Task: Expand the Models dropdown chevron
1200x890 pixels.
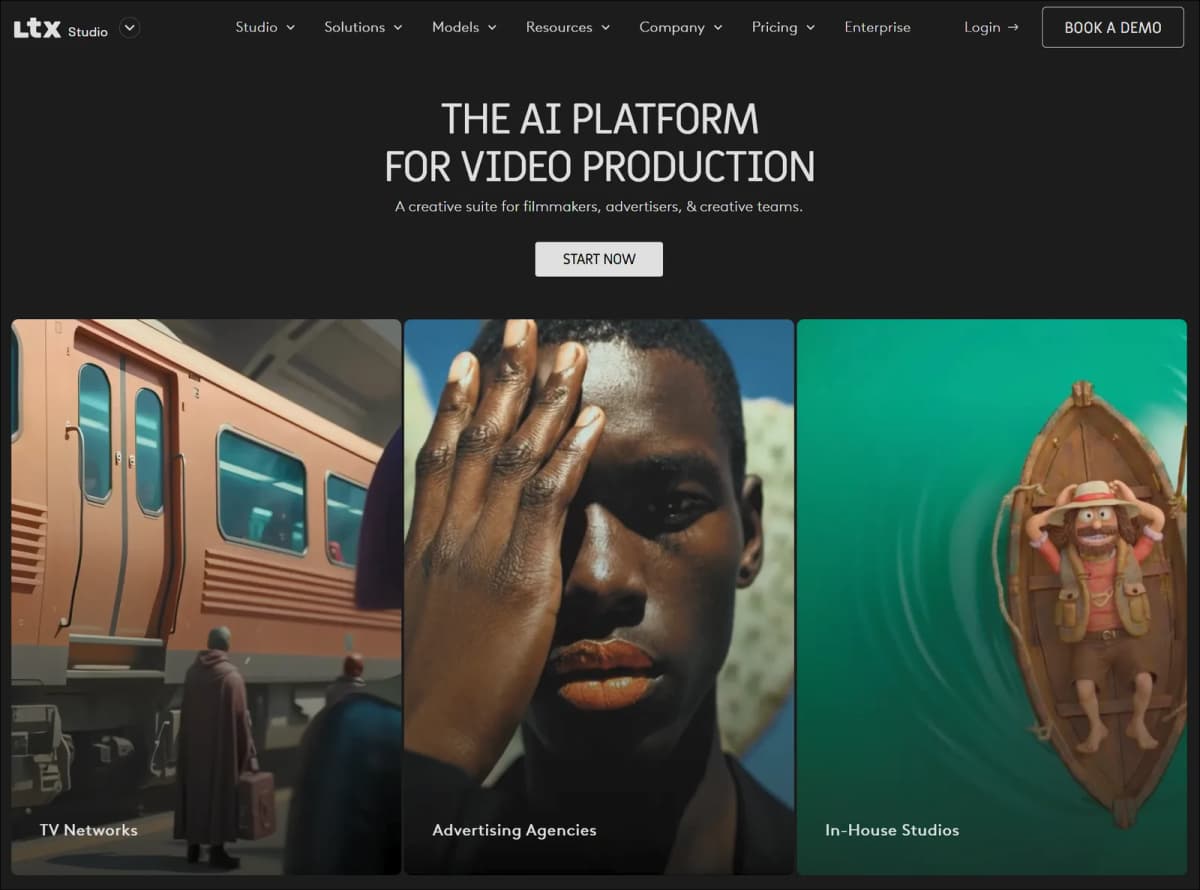Action: coord(492,28)
